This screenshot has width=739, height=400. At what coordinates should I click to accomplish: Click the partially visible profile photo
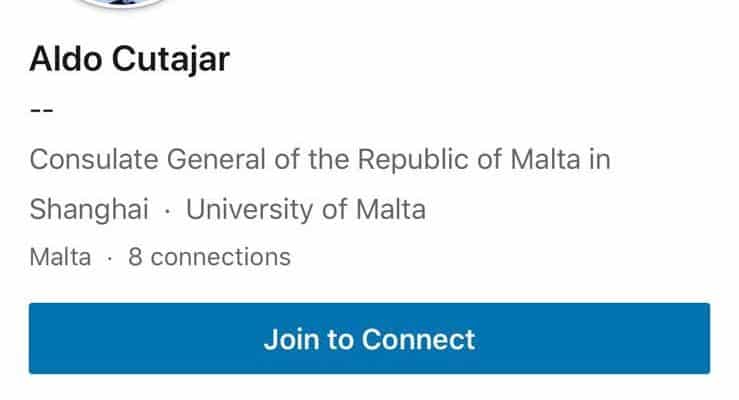pos(125,4)
